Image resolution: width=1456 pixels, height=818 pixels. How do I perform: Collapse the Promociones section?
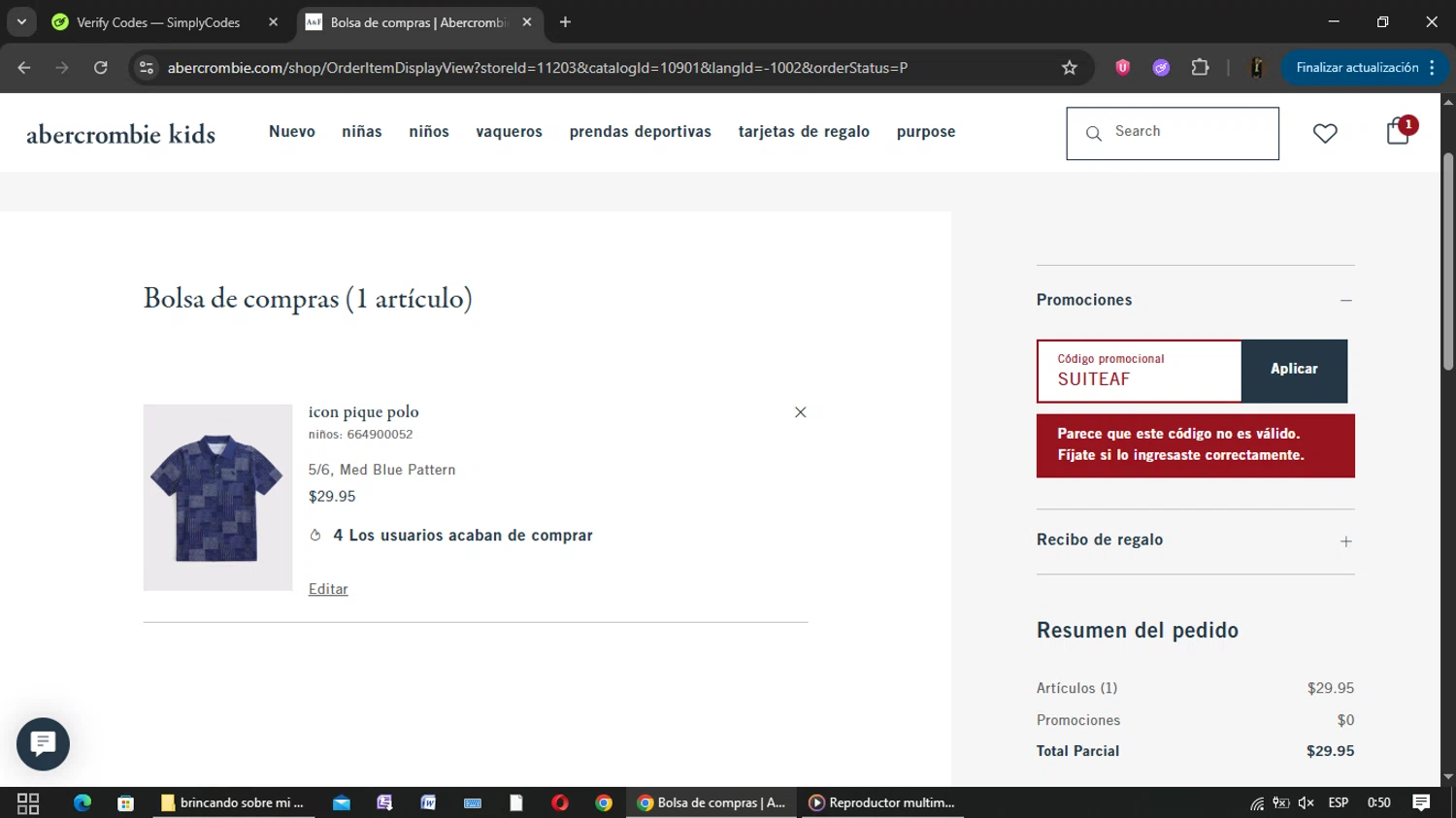pyautogui.click(x=1345, y=301)
